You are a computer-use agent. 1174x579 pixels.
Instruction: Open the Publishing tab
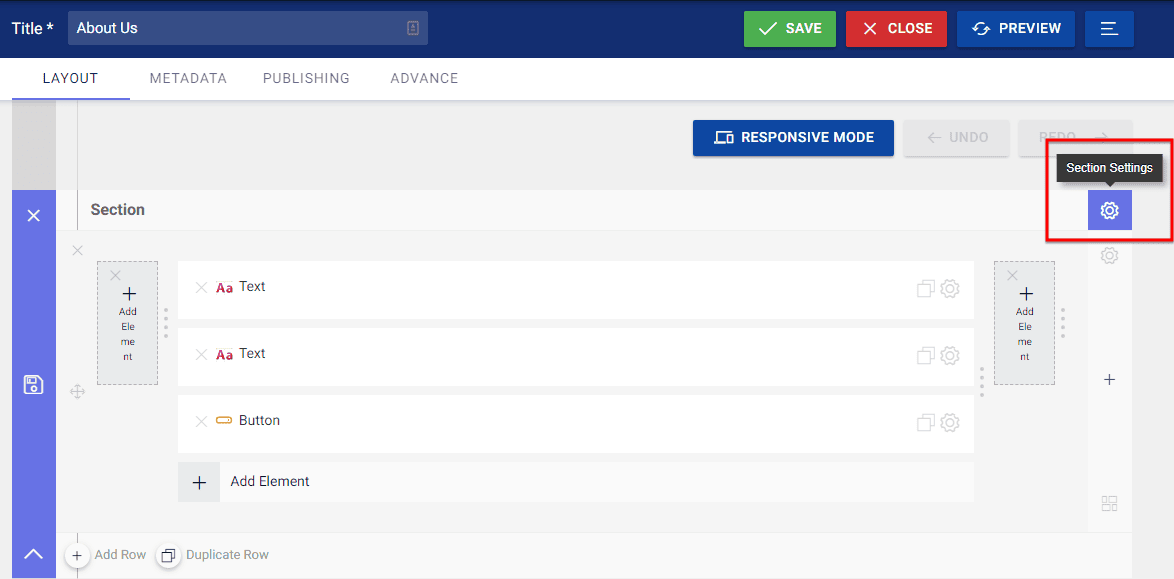306,78
